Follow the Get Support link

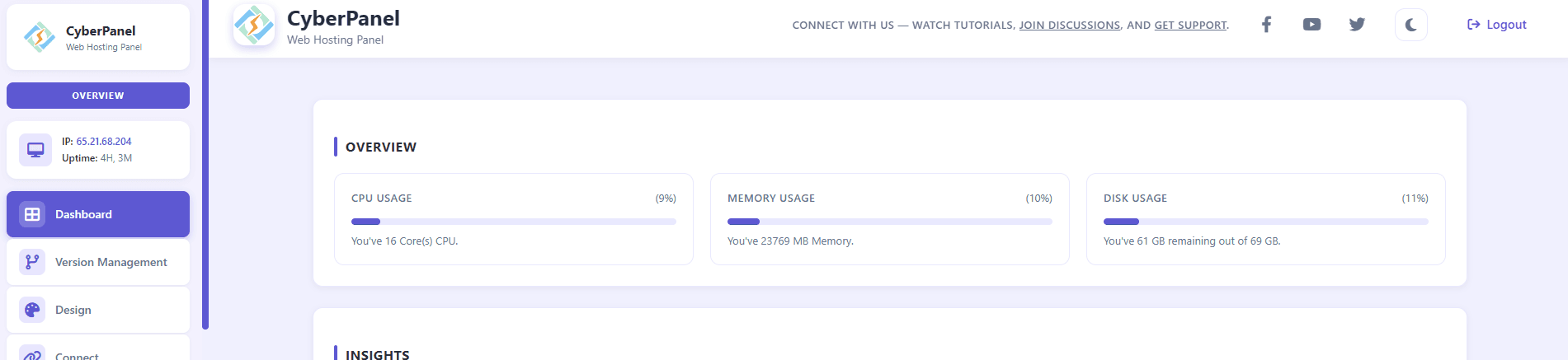tap(1190, 26)
